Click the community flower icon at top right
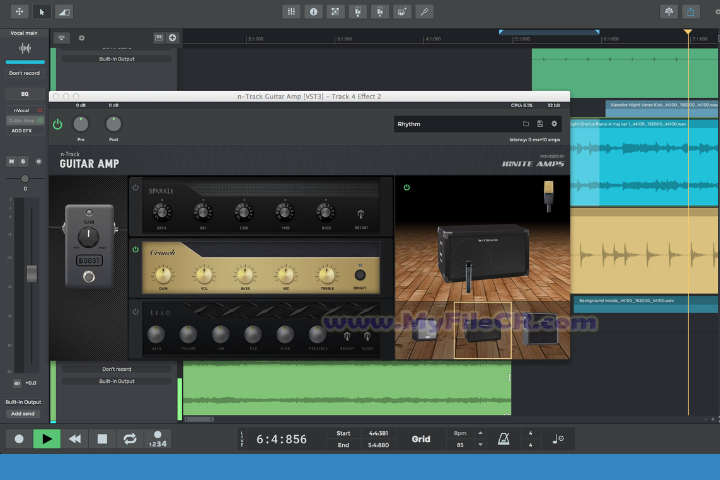Image resolution: width=720 pixels, height=480 pixels. pos(669,11)
